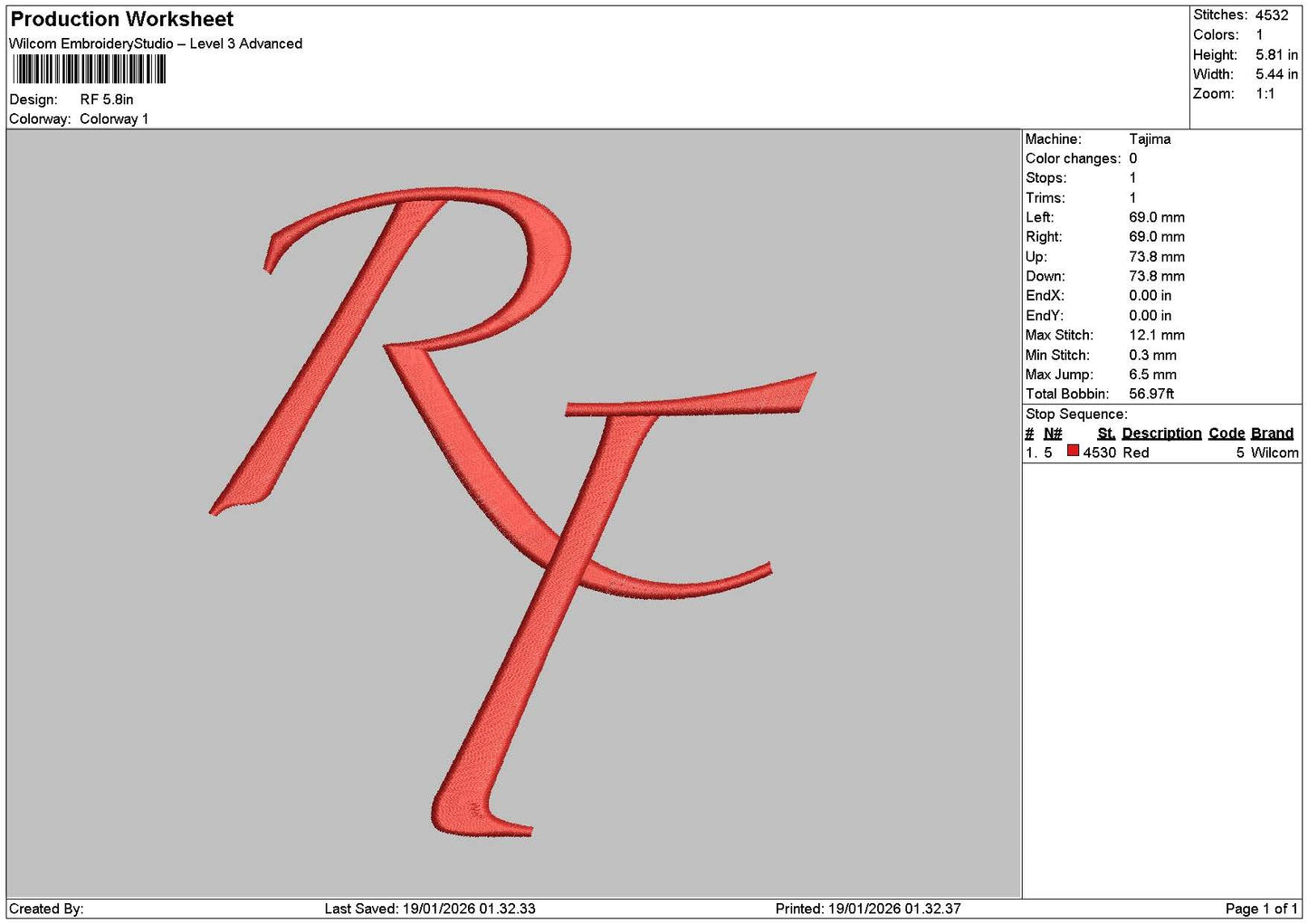Click the Wilcom EmbroideryStudio – Level 3 Advanced line
The width and height of the screenshot is (1308, 924).
156,43
